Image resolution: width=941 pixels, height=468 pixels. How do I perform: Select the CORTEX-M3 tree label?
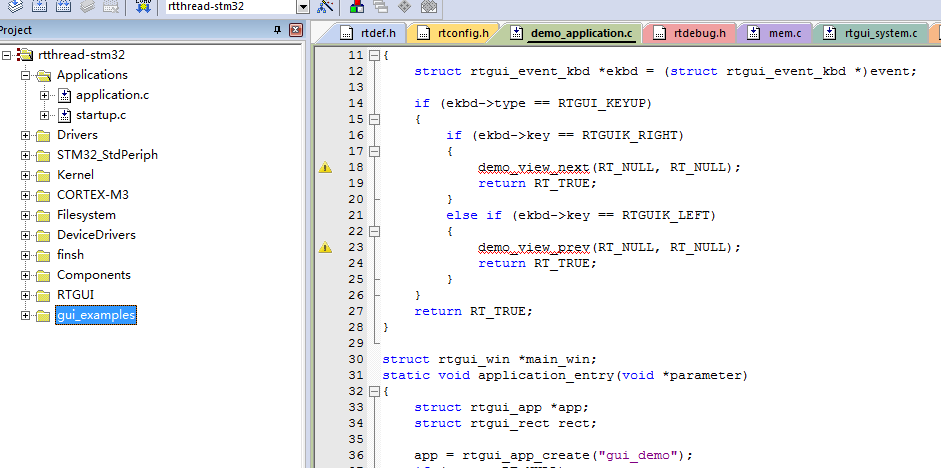93,195
